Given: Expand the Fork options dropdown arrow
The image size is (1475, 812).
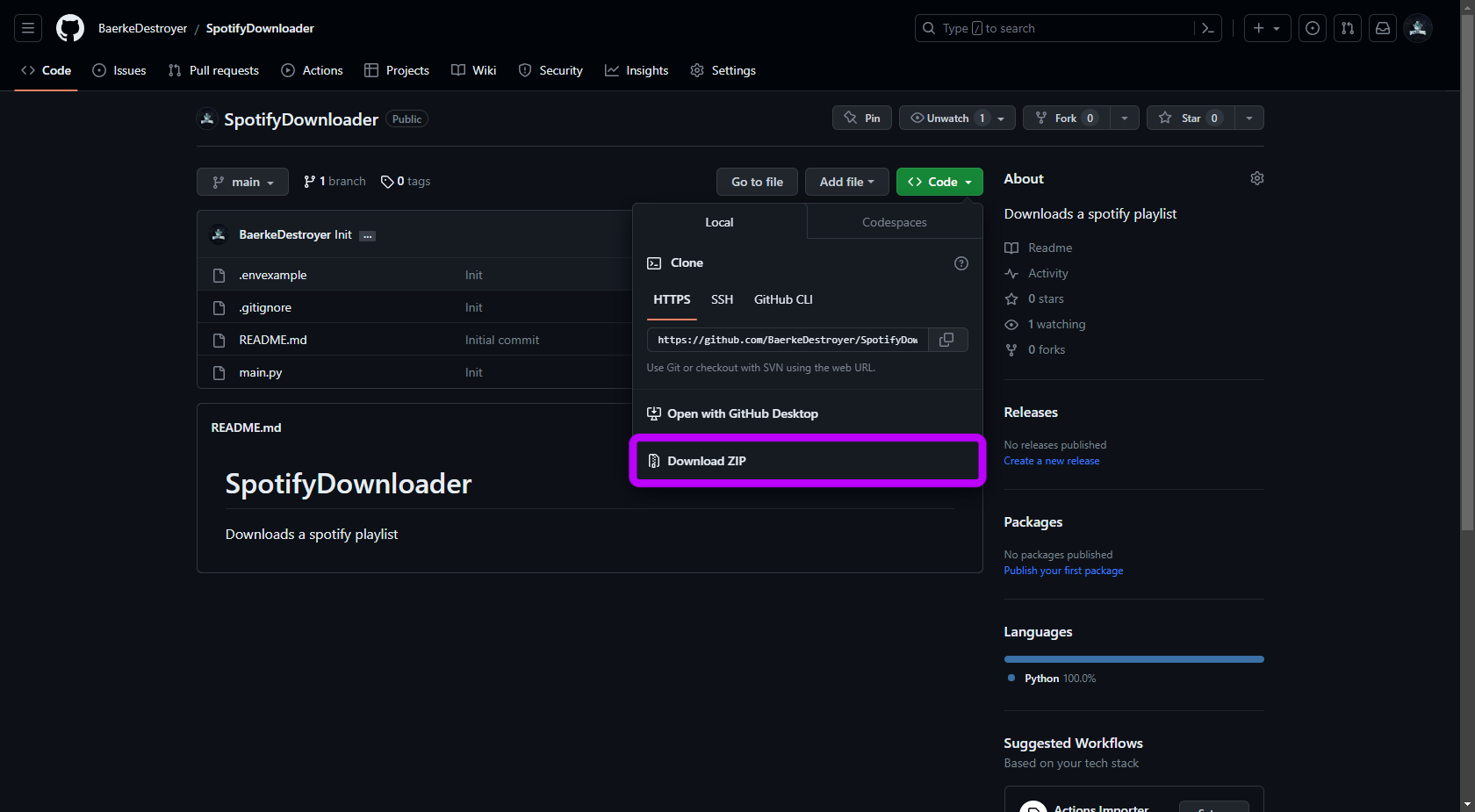Looking at the screenshot, I should (1125, 117).
